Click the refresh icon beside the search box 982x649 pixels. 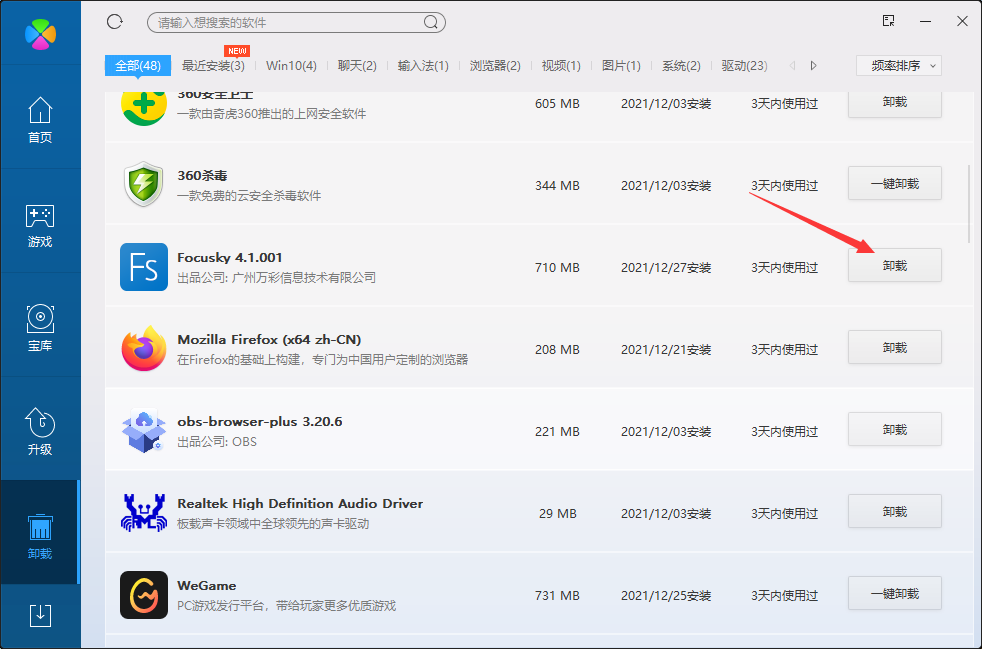[x=115, y=22]
